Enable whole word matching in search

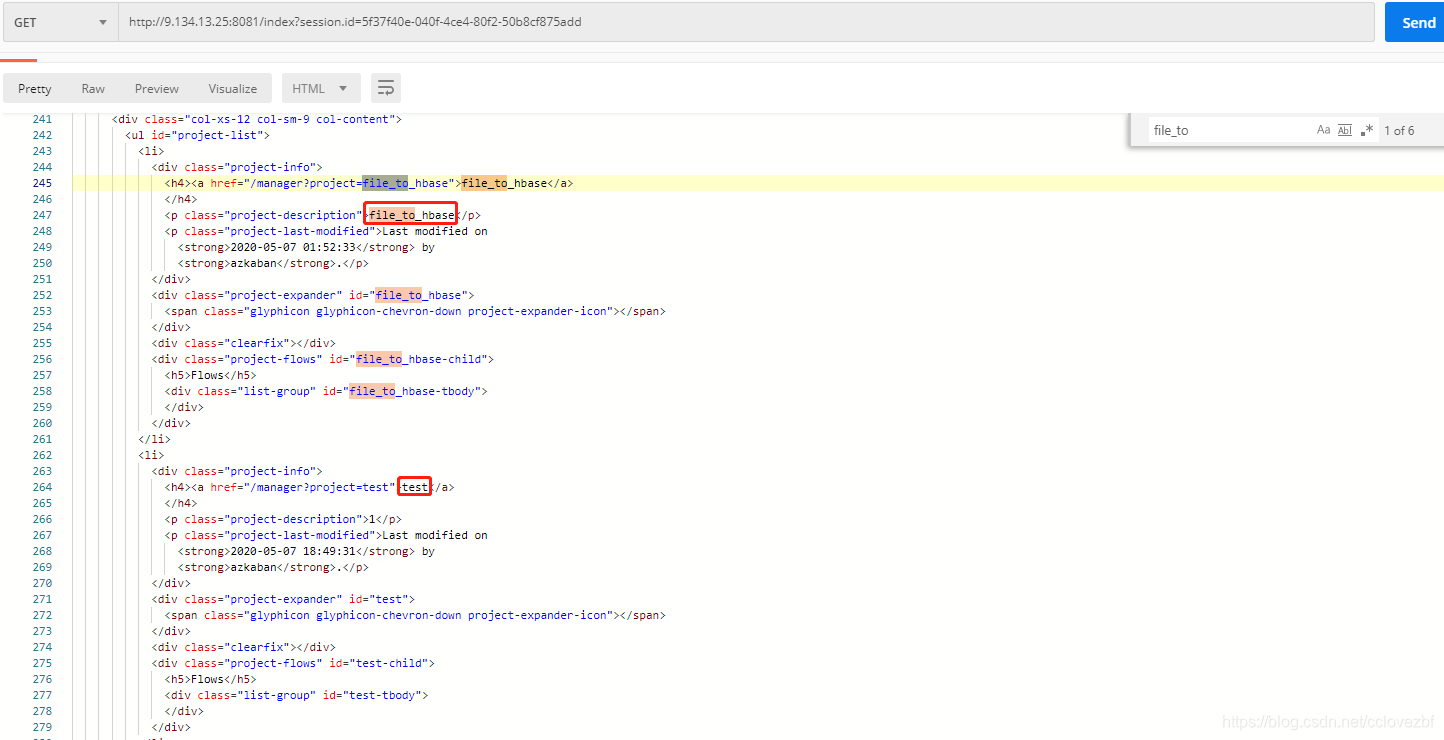[x=1345, y=129]
